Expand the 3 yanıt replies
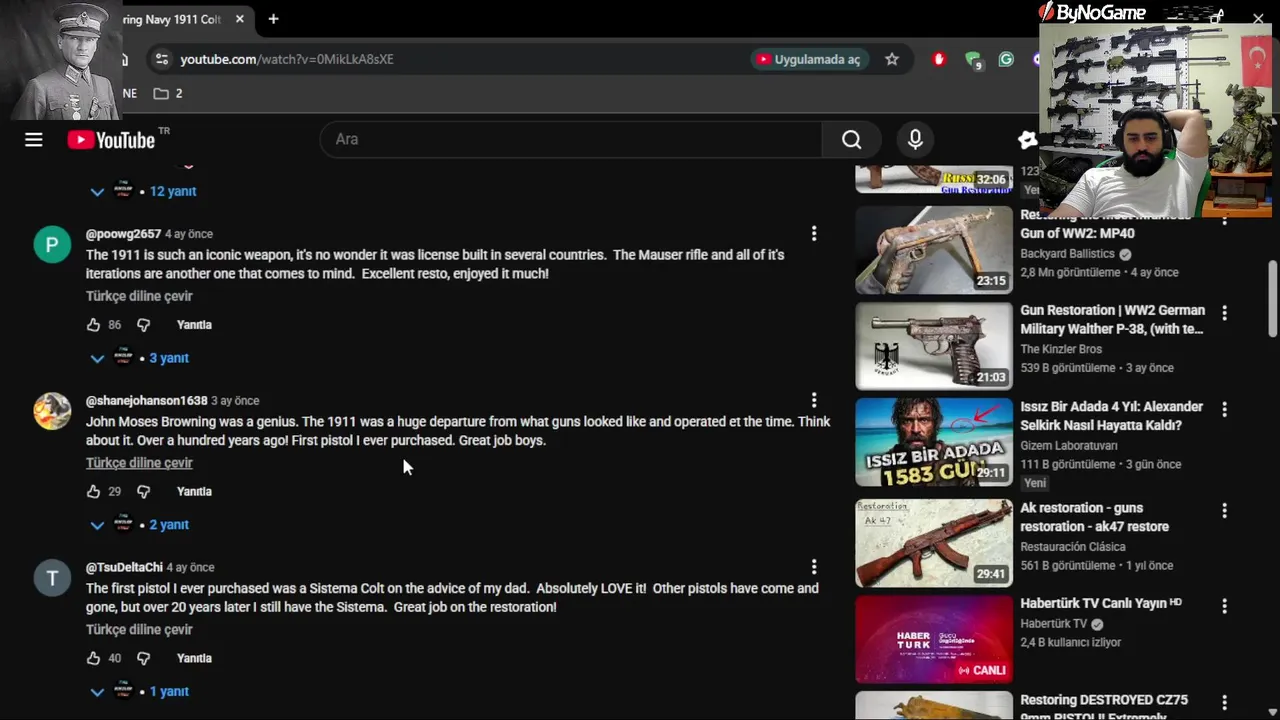Screen dimensions: 1280x720 139,358
